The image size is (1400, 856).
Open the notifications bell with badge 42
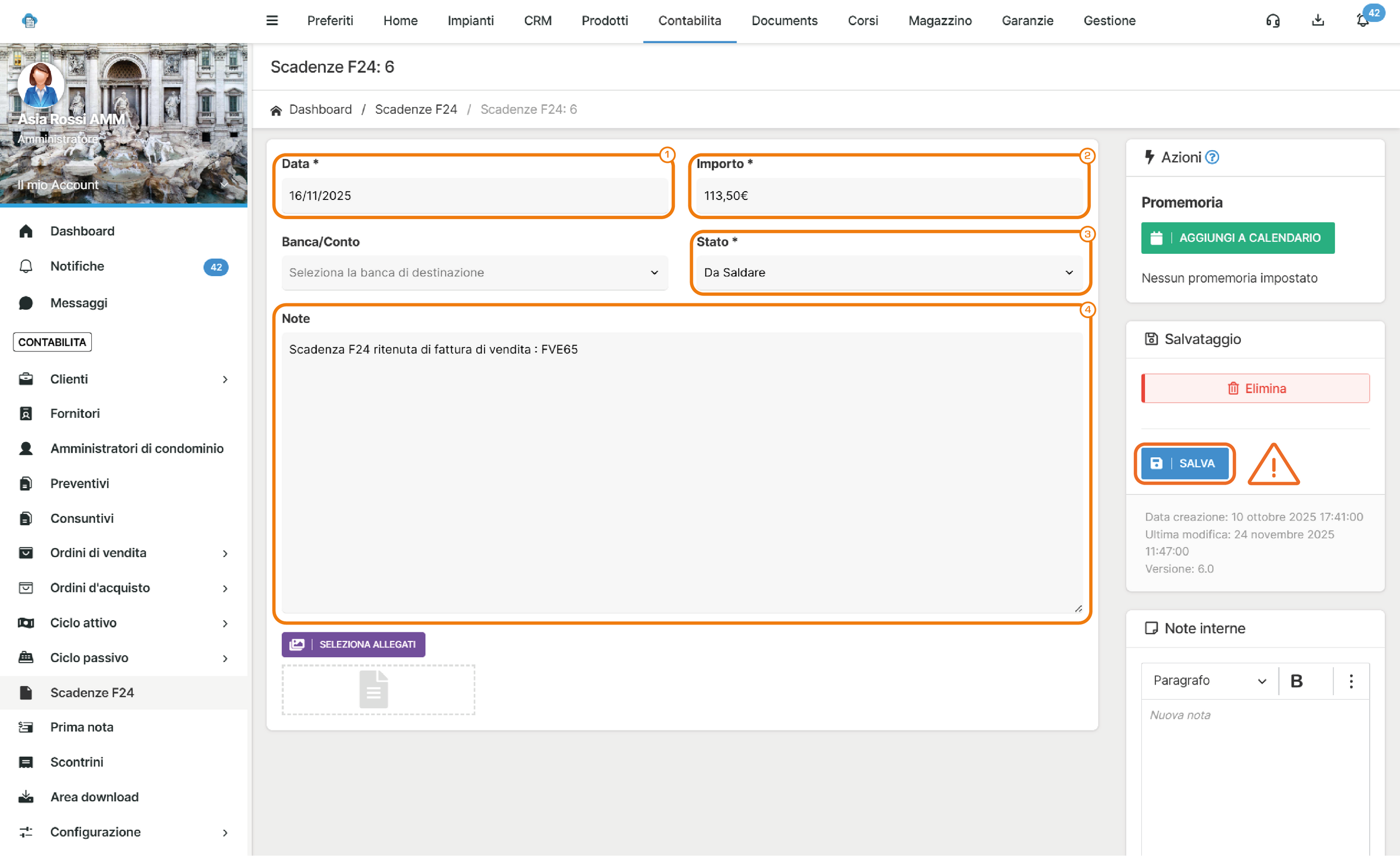tap(1362, 21)
